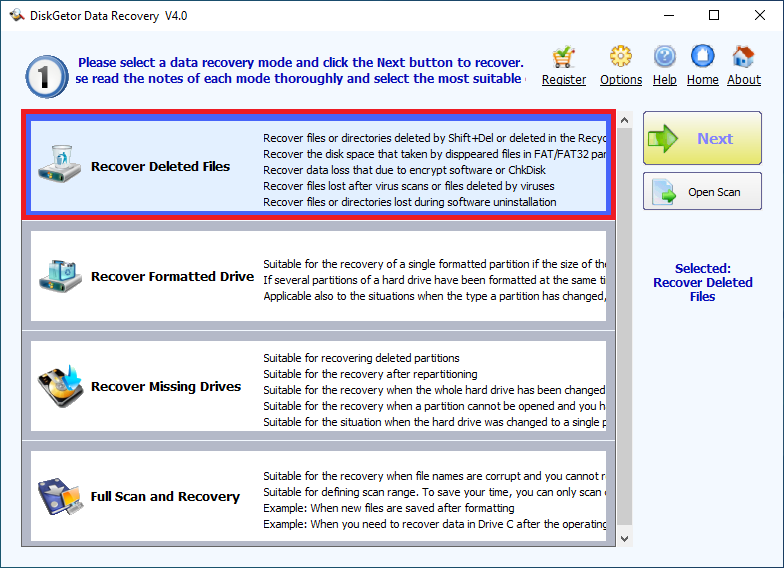Click the scrollbar down arrow in mode list
Image resolution: width=784 pixels, height=568 pixels.
(x=625, y=538)
